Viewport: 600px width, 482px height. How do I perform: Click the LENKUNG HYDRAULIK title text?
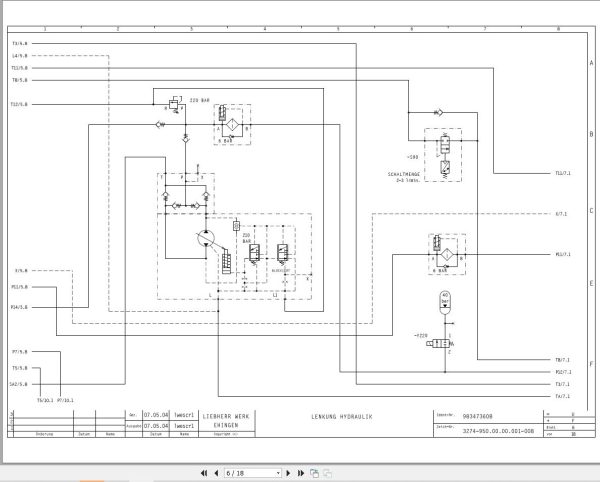coord(341,417)
